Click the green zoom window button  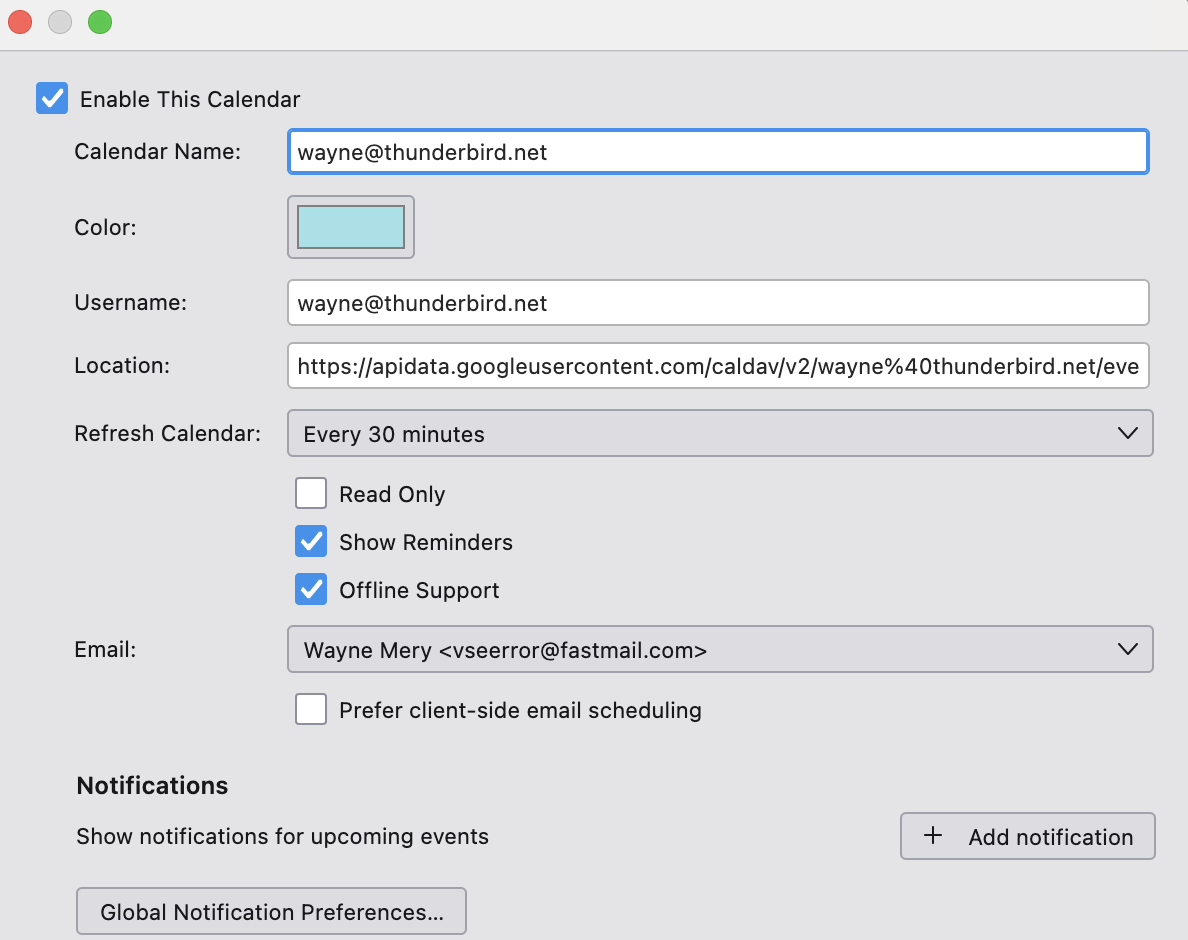coord(100,22)
